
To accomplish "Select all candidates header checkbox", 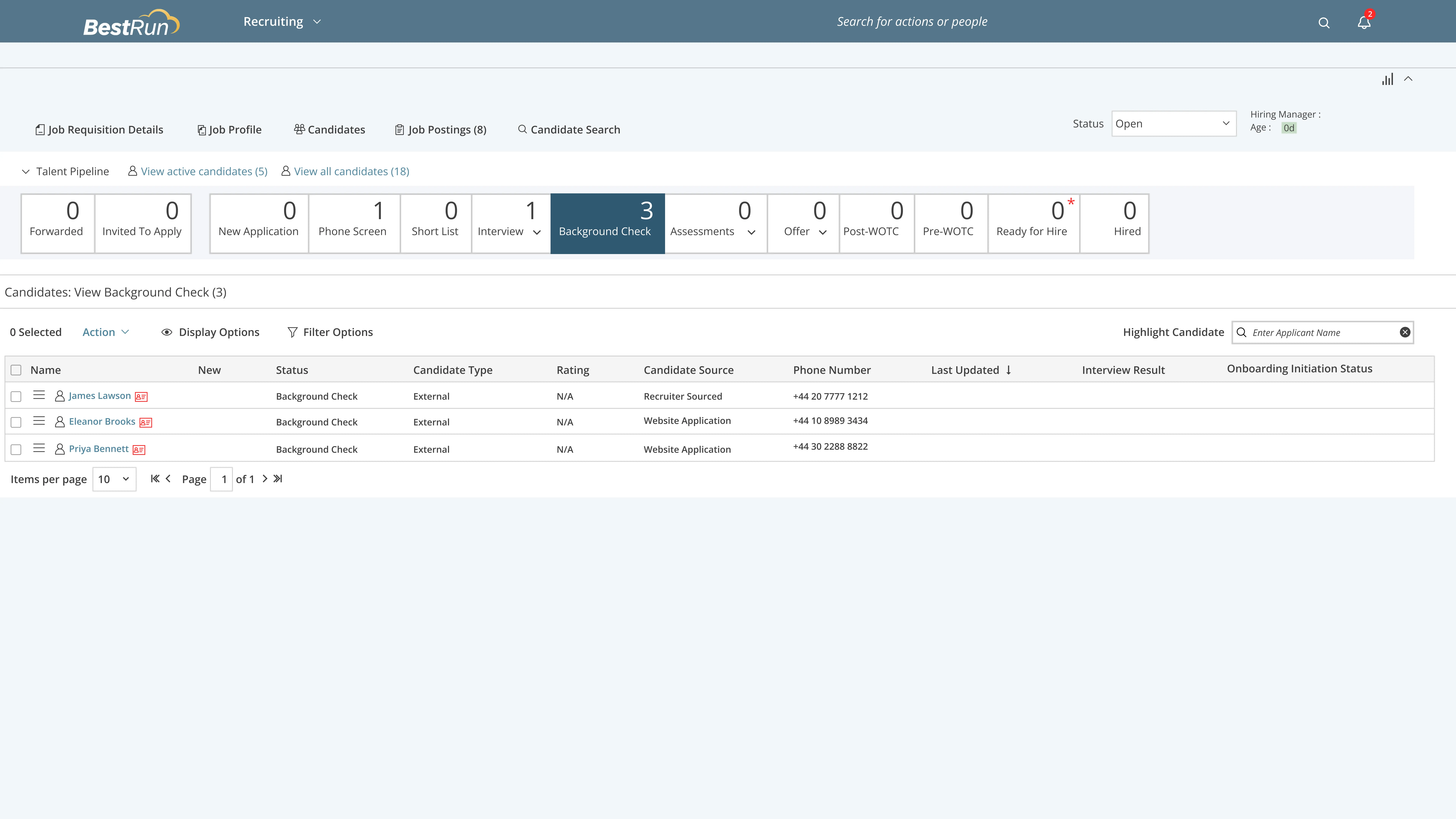I will 16,370.
